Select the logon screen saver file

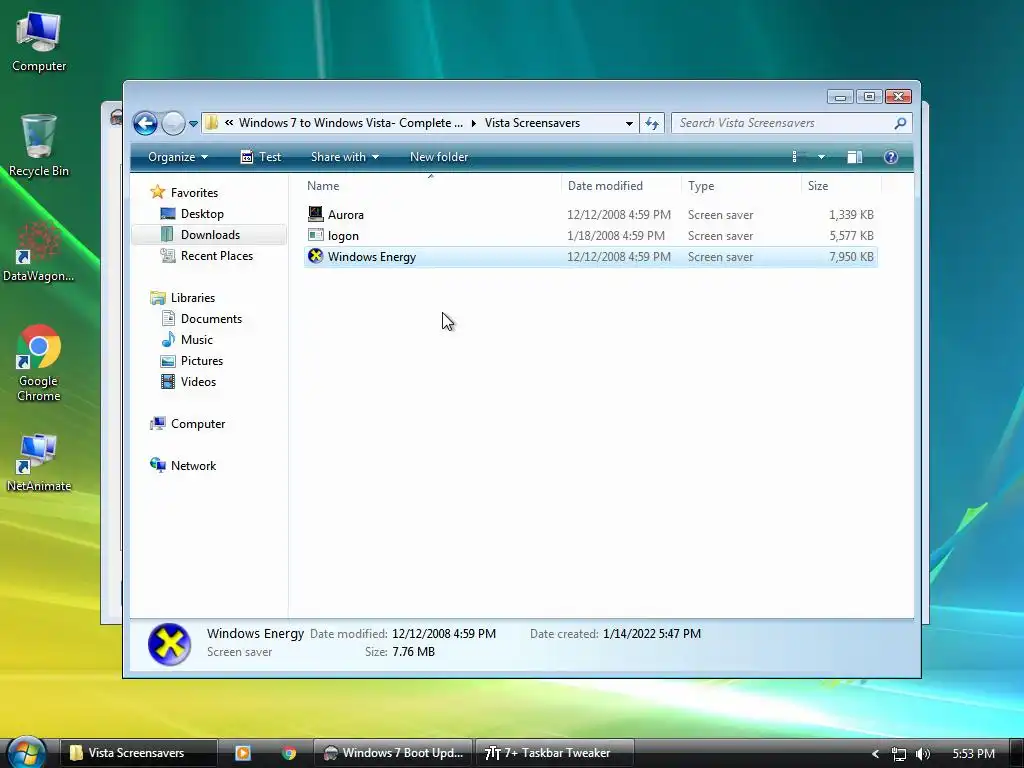(590, 236)
